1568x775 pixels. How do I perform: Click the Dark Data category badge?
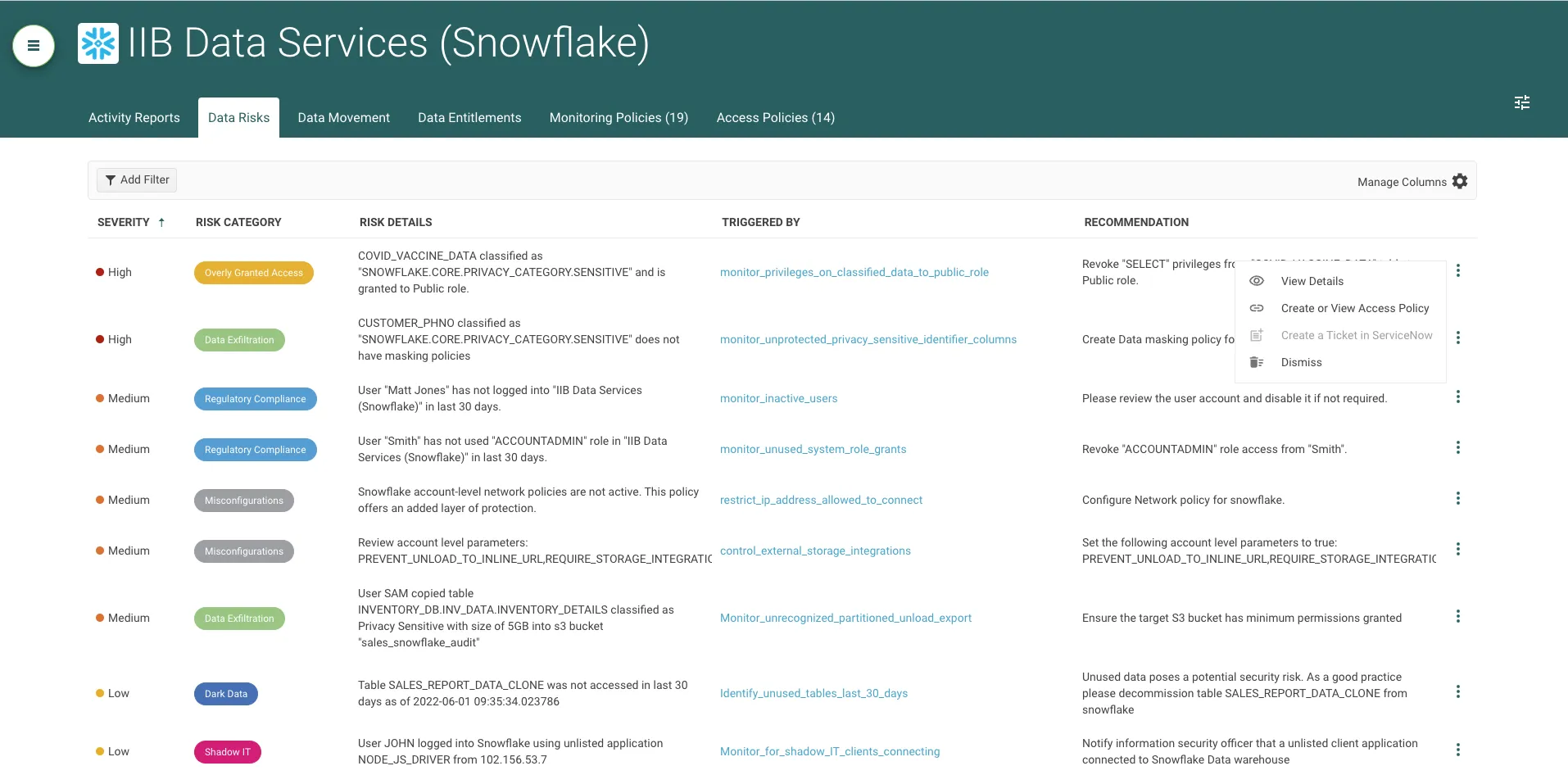225,693
